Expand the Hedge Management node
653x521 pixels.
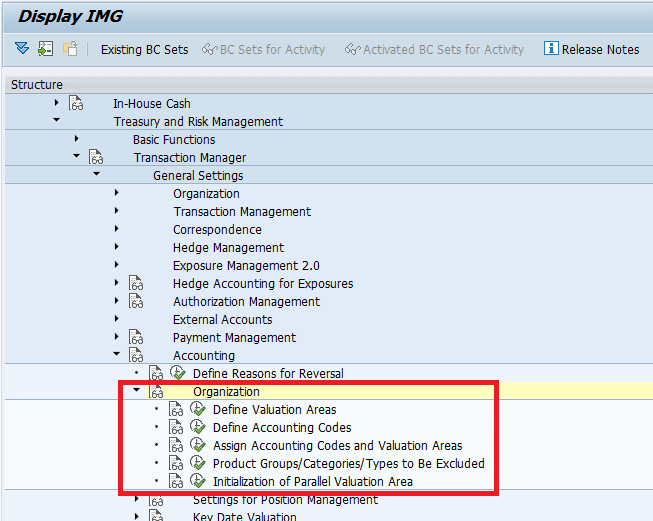point(116,247)
